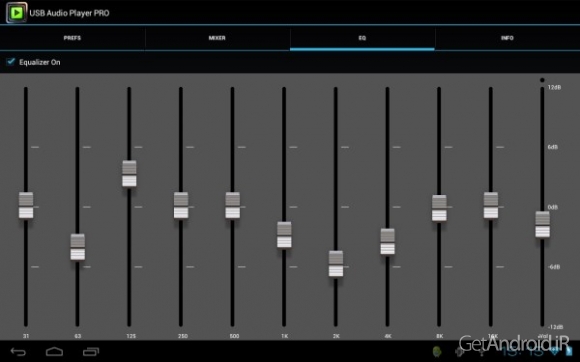Click the 250 Hz band slider handle
Screen dimensions: 580x362
click(181, 205)
